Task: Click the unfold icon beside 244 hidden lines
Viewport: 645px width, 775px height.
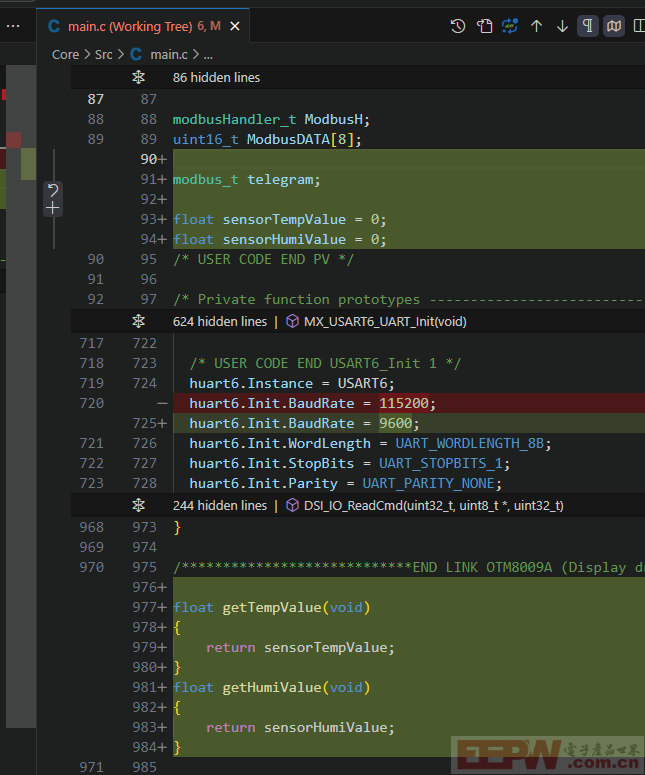Action: (x=138, y=505)
